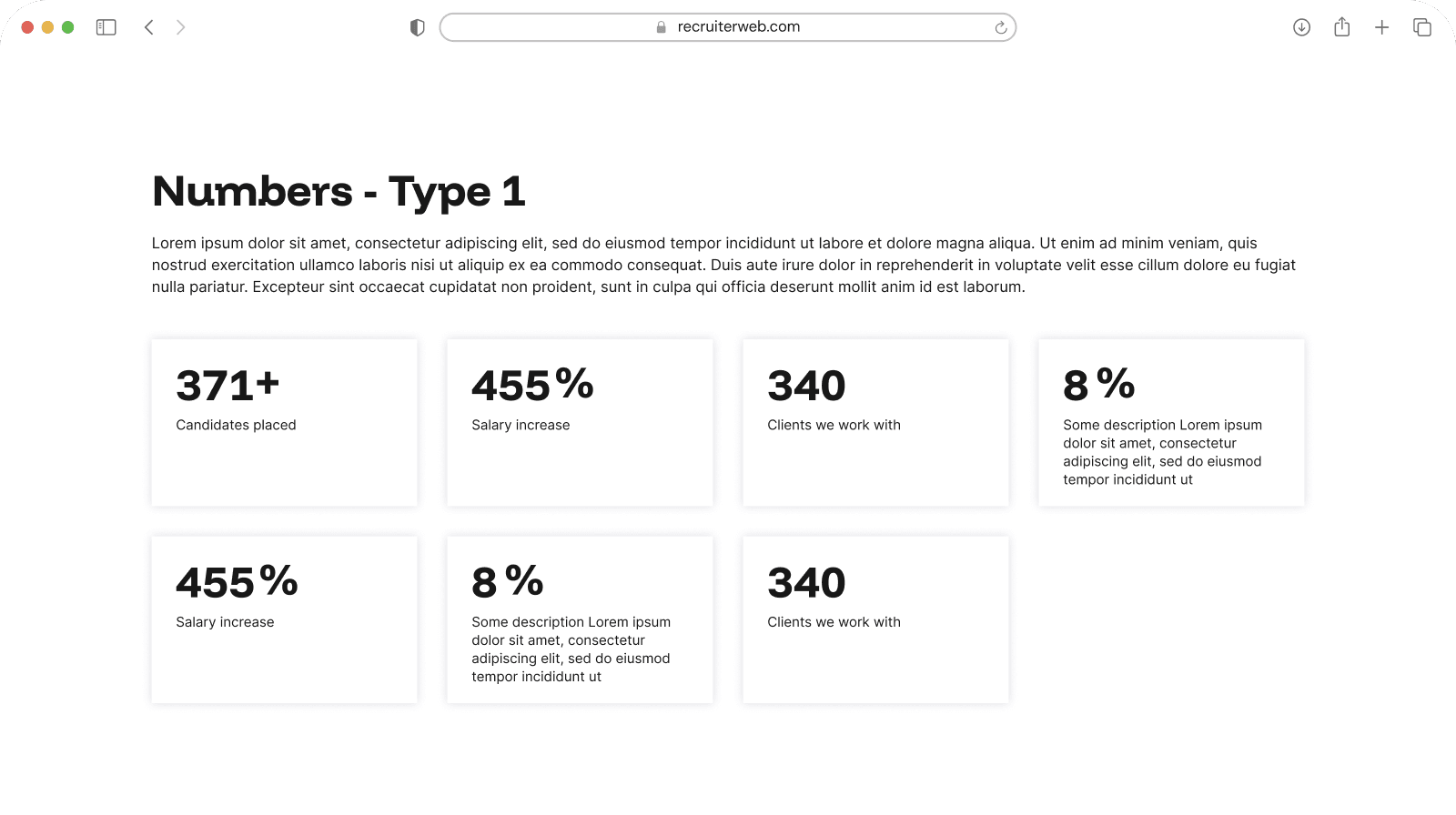1456x815 pixels.
Task: Click the yellow minimize traffic light button
Action: click(x=48, y=27)
